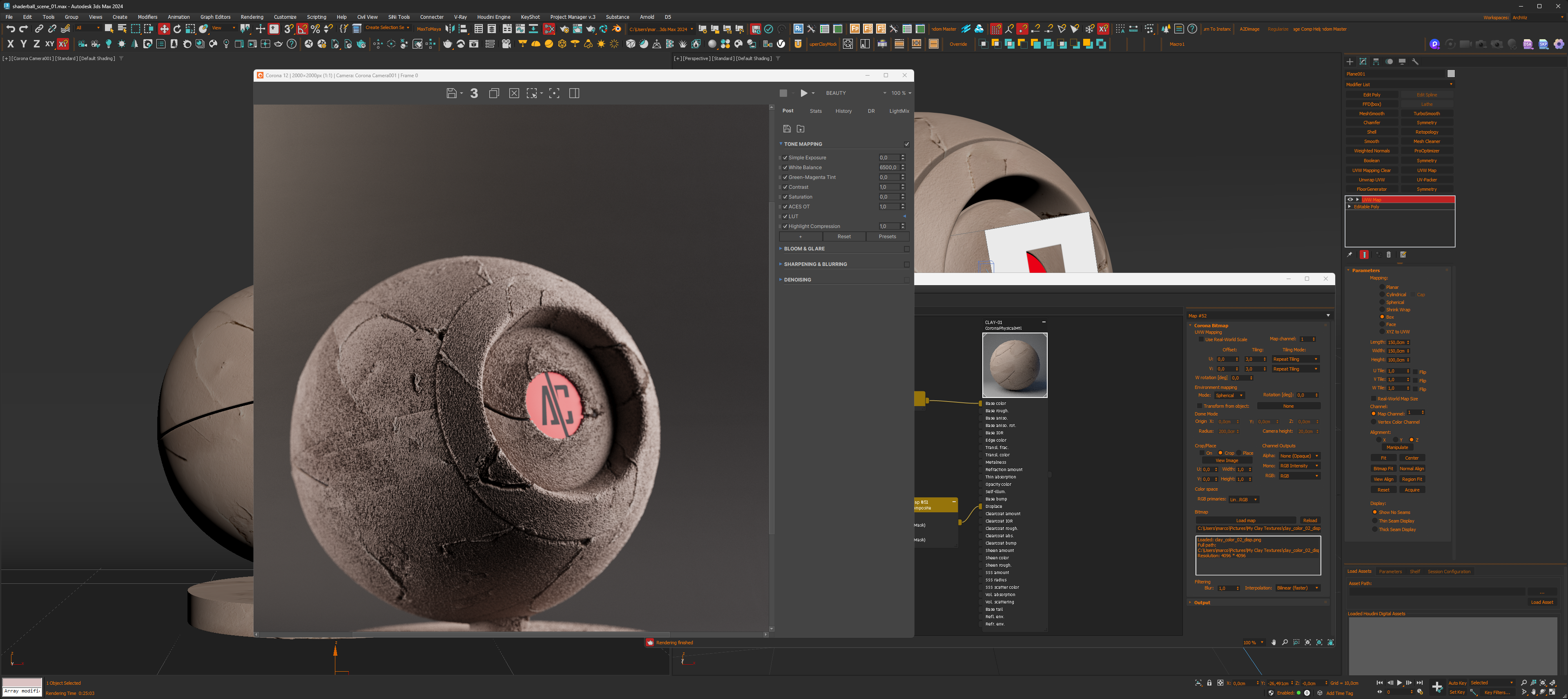The height and width of the screenshot is (699, 1568).
Task: Pin the modifier stack
Action: pos(1349,255)
